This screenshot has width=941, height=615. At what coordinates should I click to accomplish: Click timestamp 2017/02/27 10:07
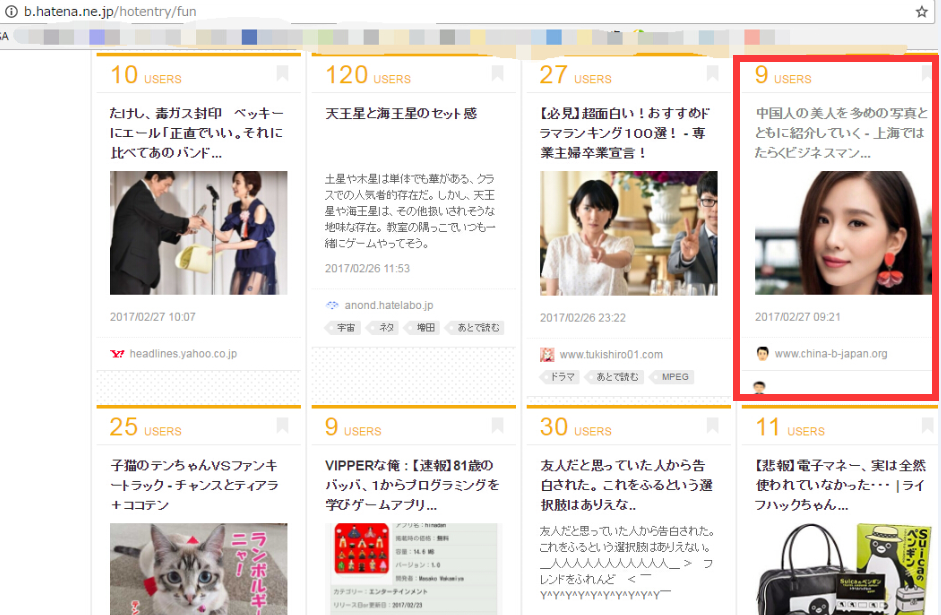(x=152, y=317)
